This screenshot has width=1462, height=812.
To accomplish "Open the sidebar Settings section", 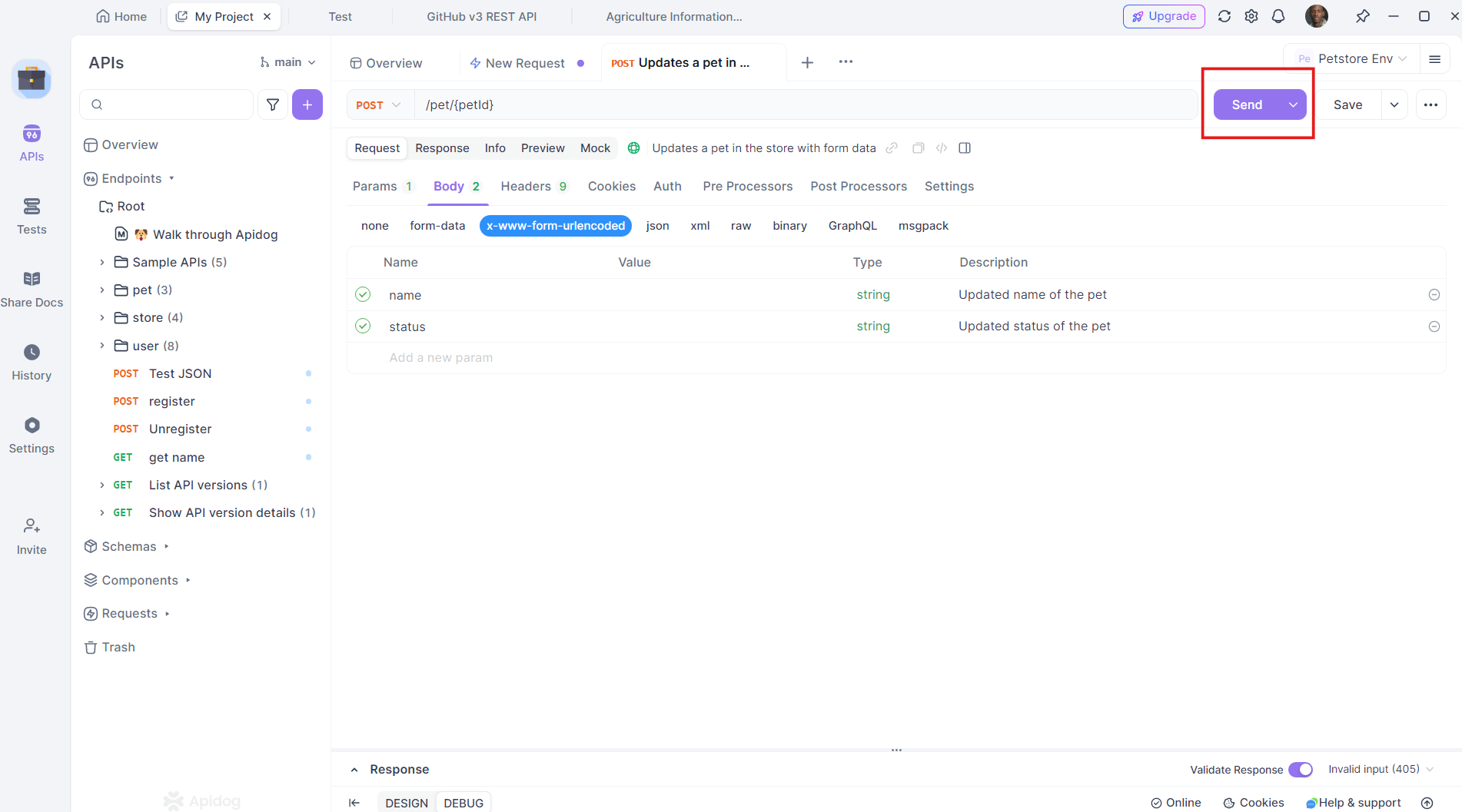I will click(x=32, y=435).
